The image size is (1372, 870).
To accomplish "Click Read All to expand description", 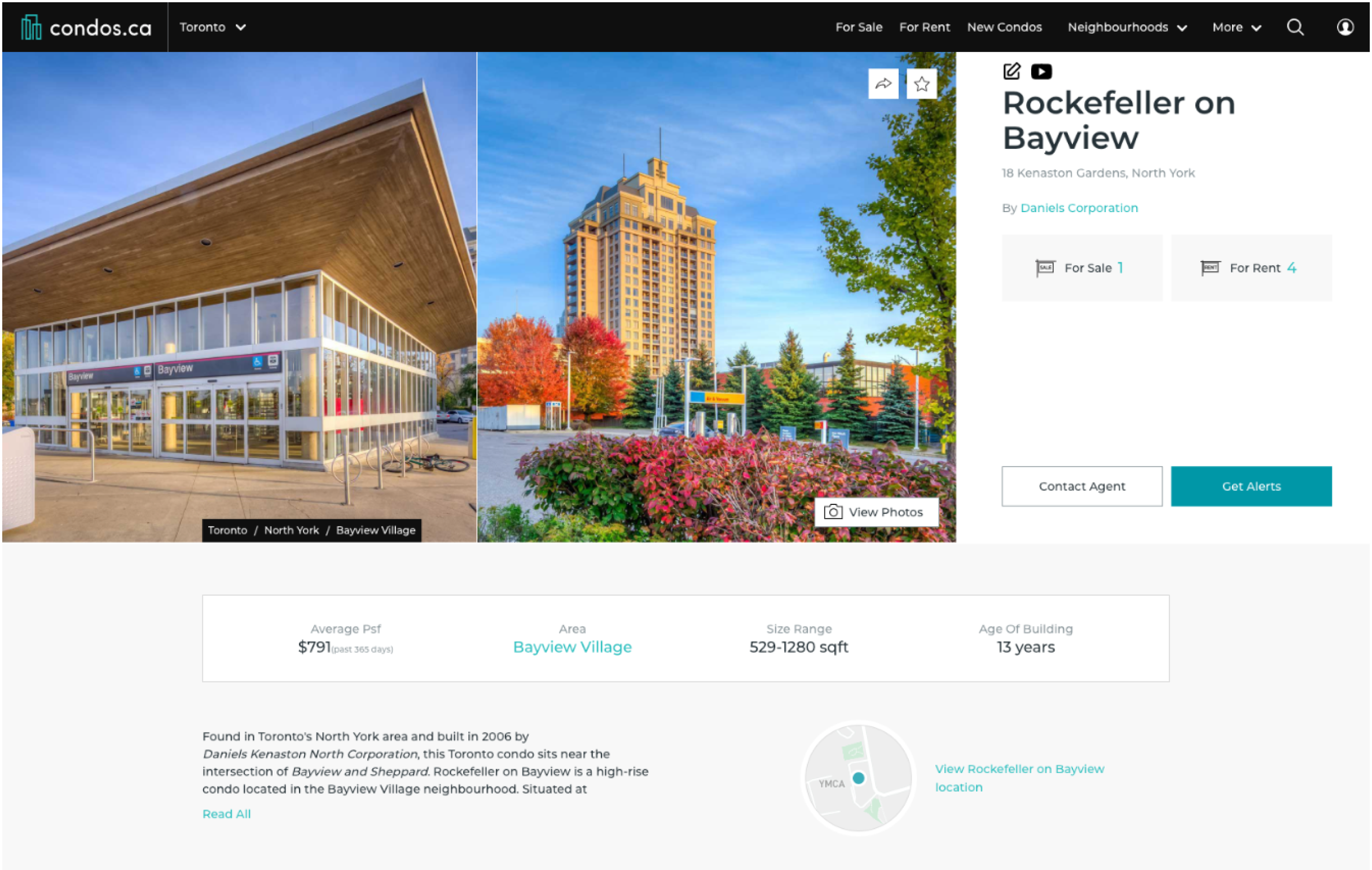I will (226, 814).
